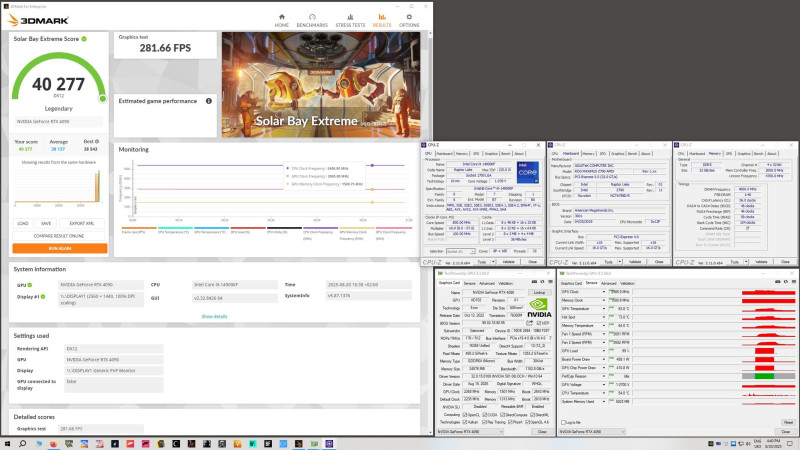Open the notification center icon in the tray

pos(790,444)
